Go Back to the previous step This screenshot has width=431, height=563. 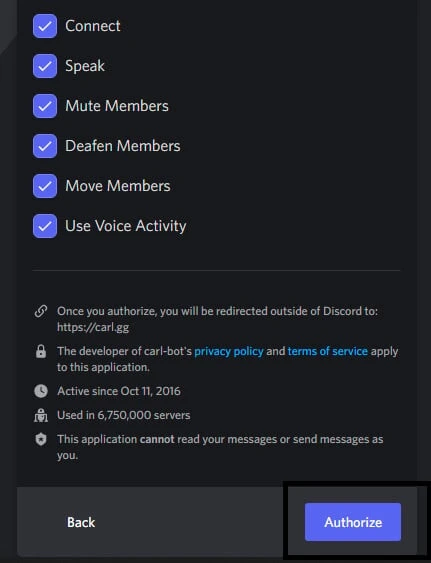coord(81,522)
